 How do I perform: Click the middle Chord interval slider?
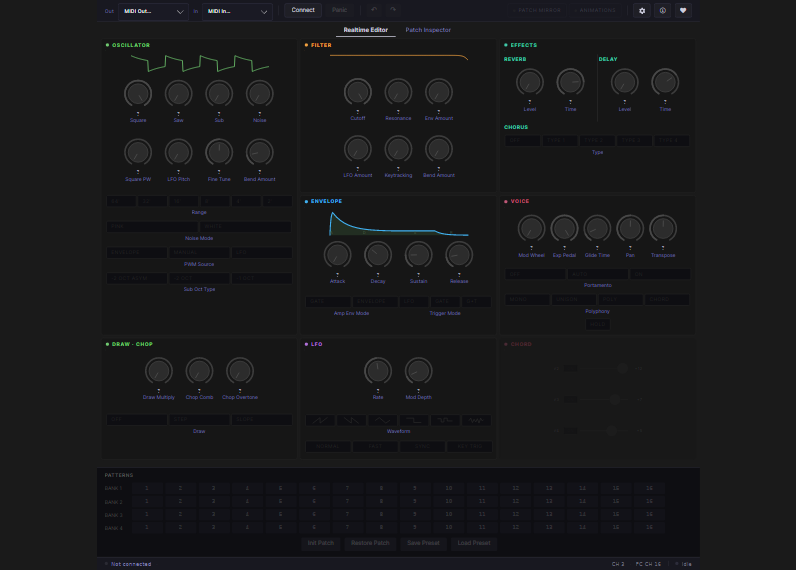pos(605,400)
